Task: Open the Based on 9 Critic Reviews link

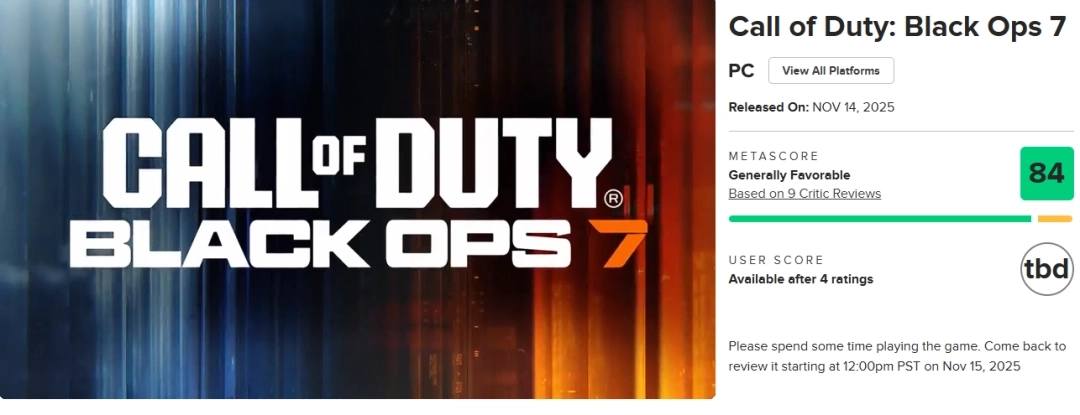Action: tap(804, 194)
